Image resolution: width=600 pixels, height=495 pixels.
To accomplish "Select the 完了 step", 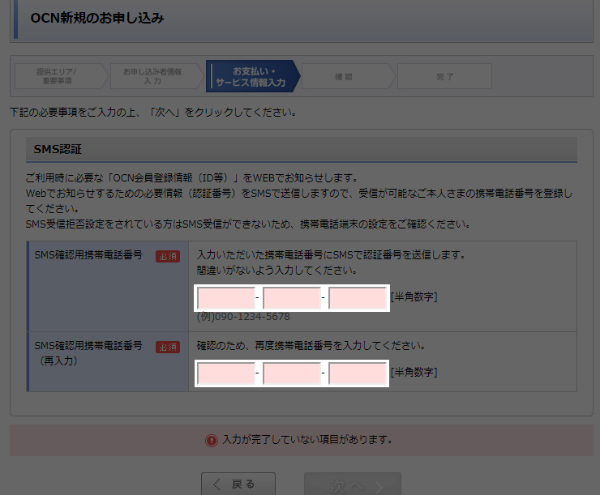I will (x=444, y=76).
